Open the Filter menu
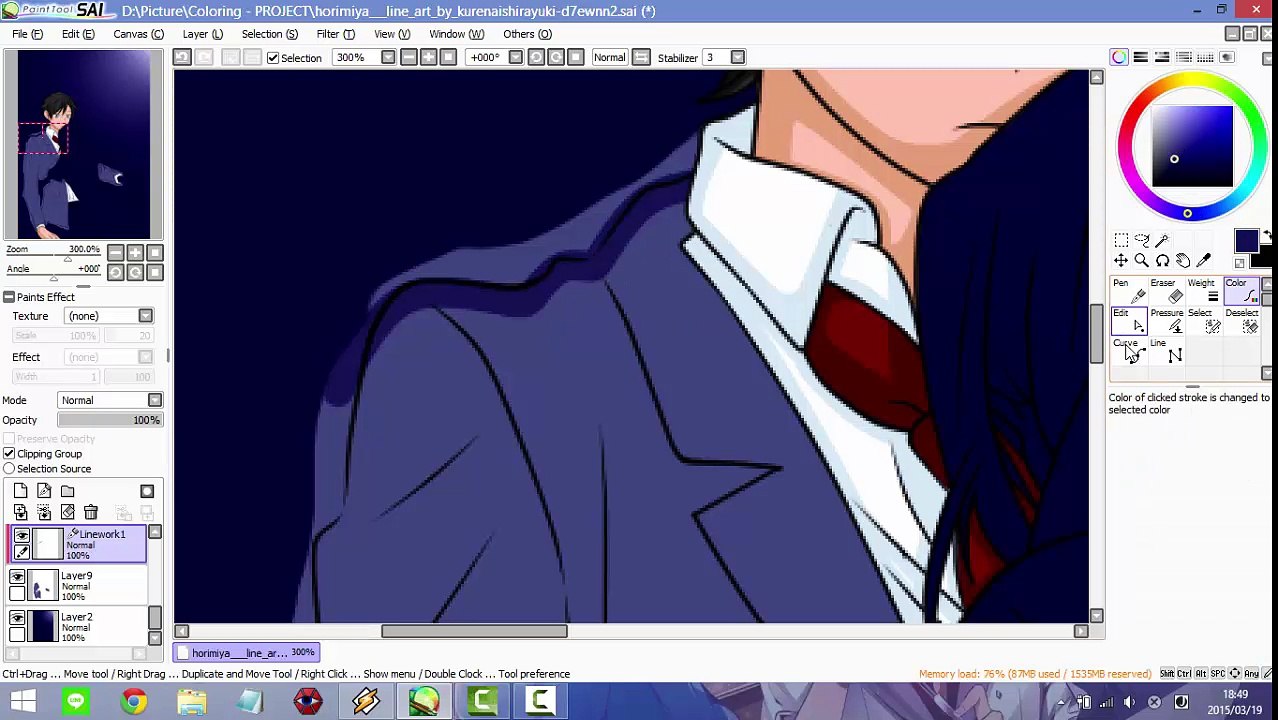Screen dimensions: 1278x720 336,34
